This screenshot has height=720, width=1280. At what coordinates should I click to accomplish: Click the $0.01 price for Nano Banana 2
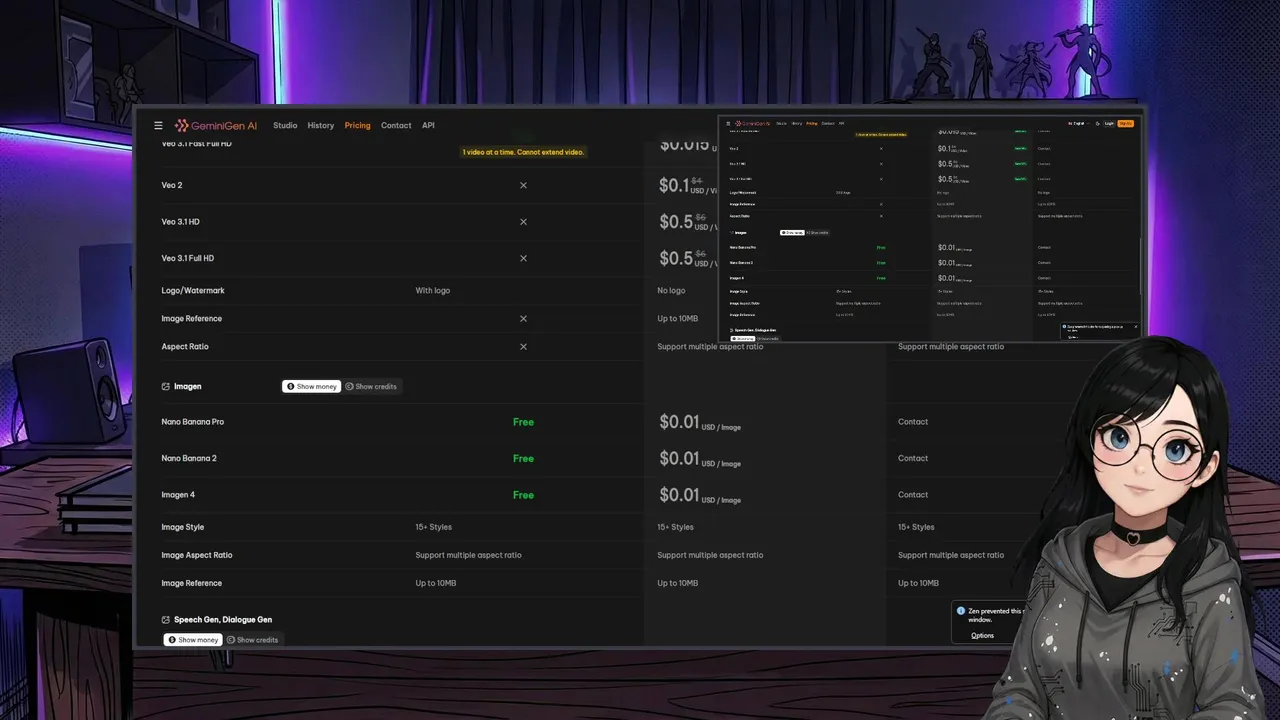[679, 458]
